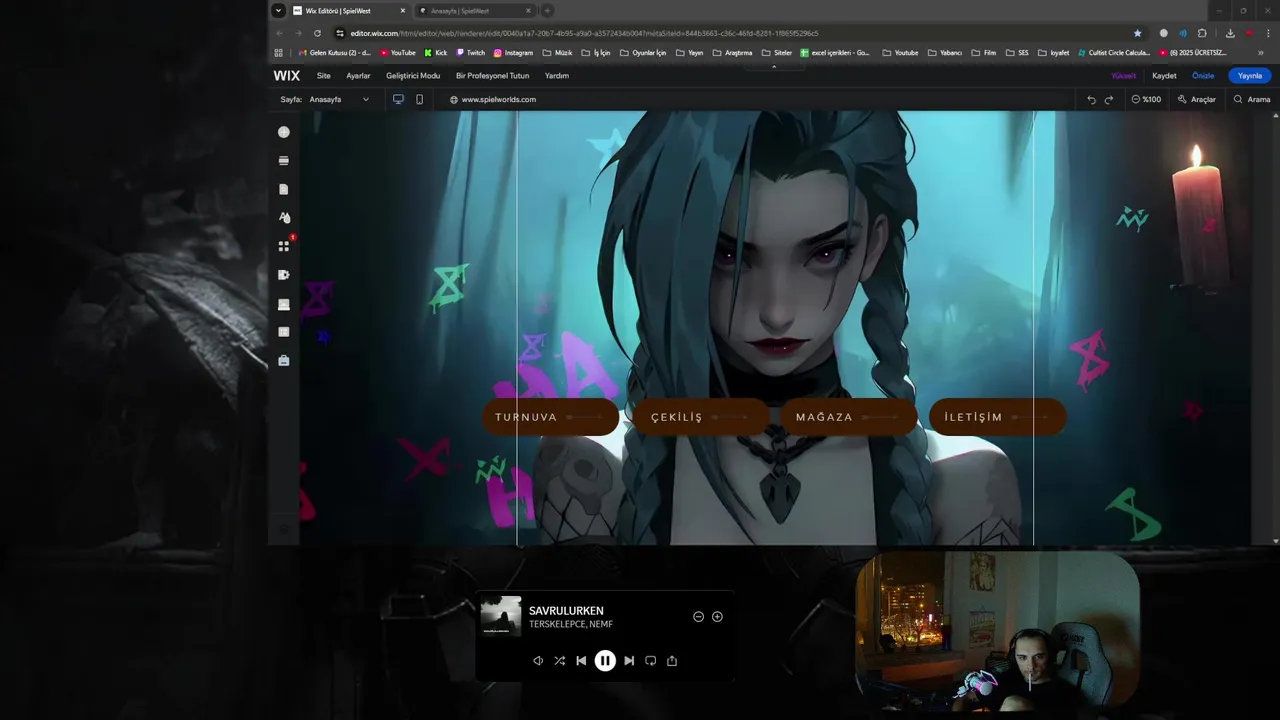This screenshot has width=1280, height=720.
Task: Click the Yayınla publish button
Action: tap(1250, 76)
